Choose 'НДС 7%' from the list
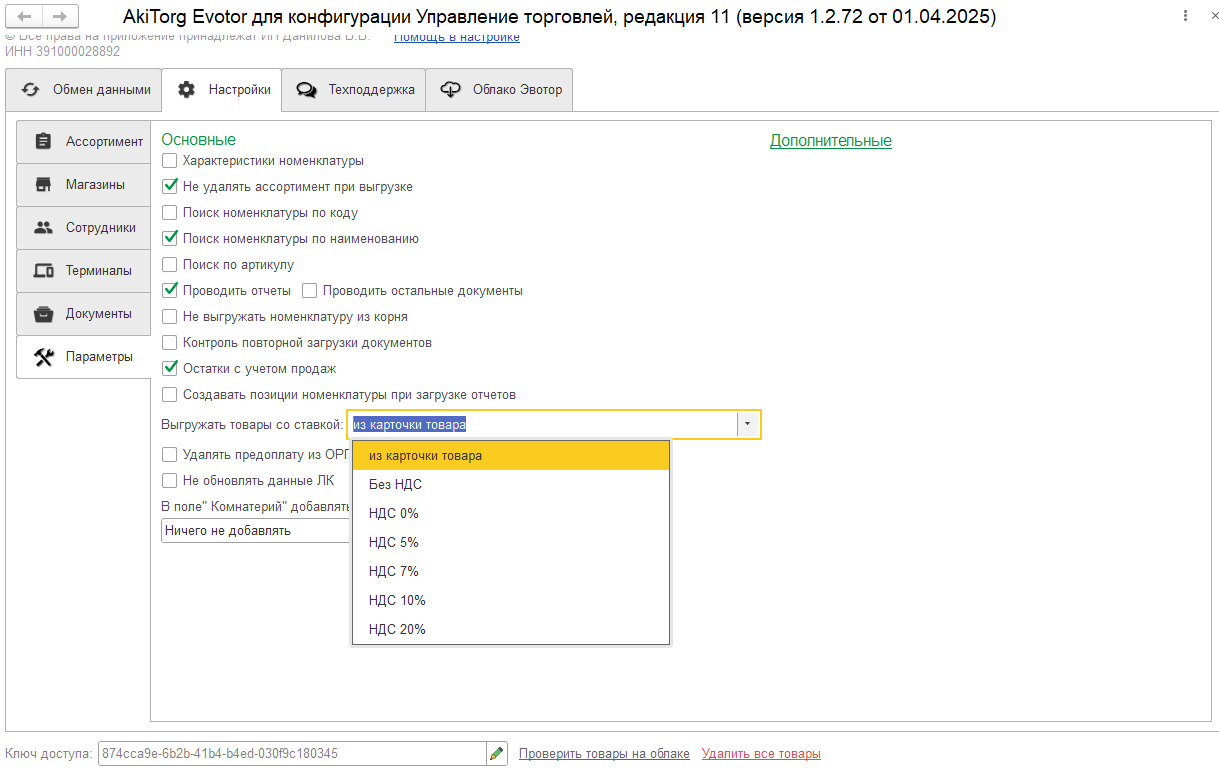This screenshot has width=1219, height=774. tap(511, 572)
